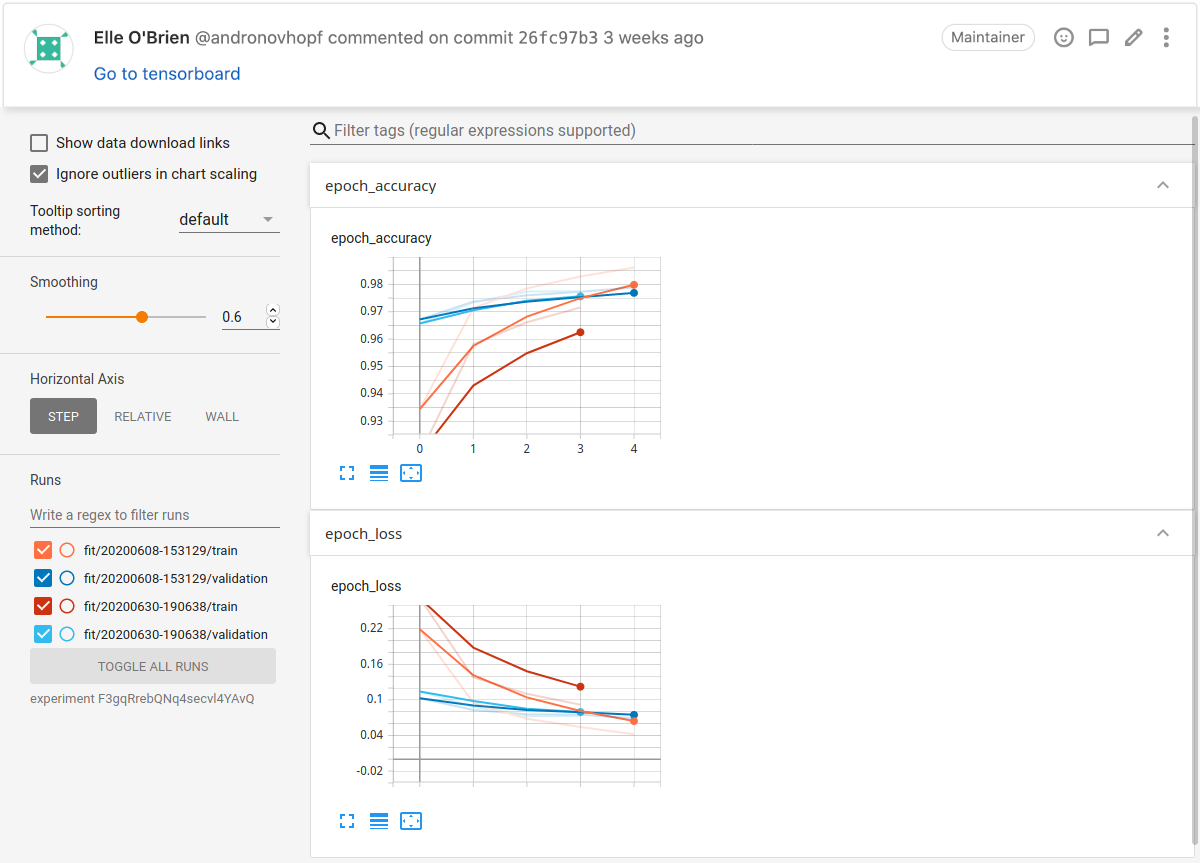Click the '3 weeks ago' timestamp

[653, 38]
